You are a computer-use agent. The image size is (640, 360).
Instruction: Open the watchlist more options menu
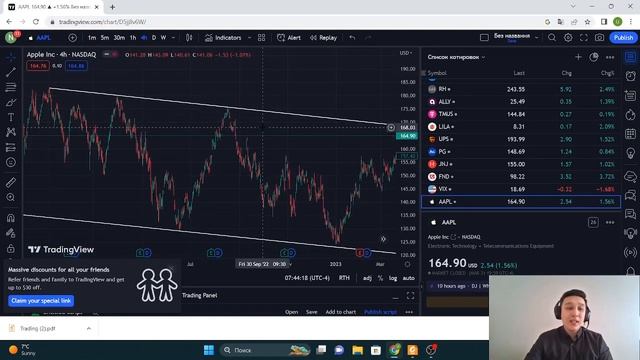pyautogui.click(x=610, y=57)
